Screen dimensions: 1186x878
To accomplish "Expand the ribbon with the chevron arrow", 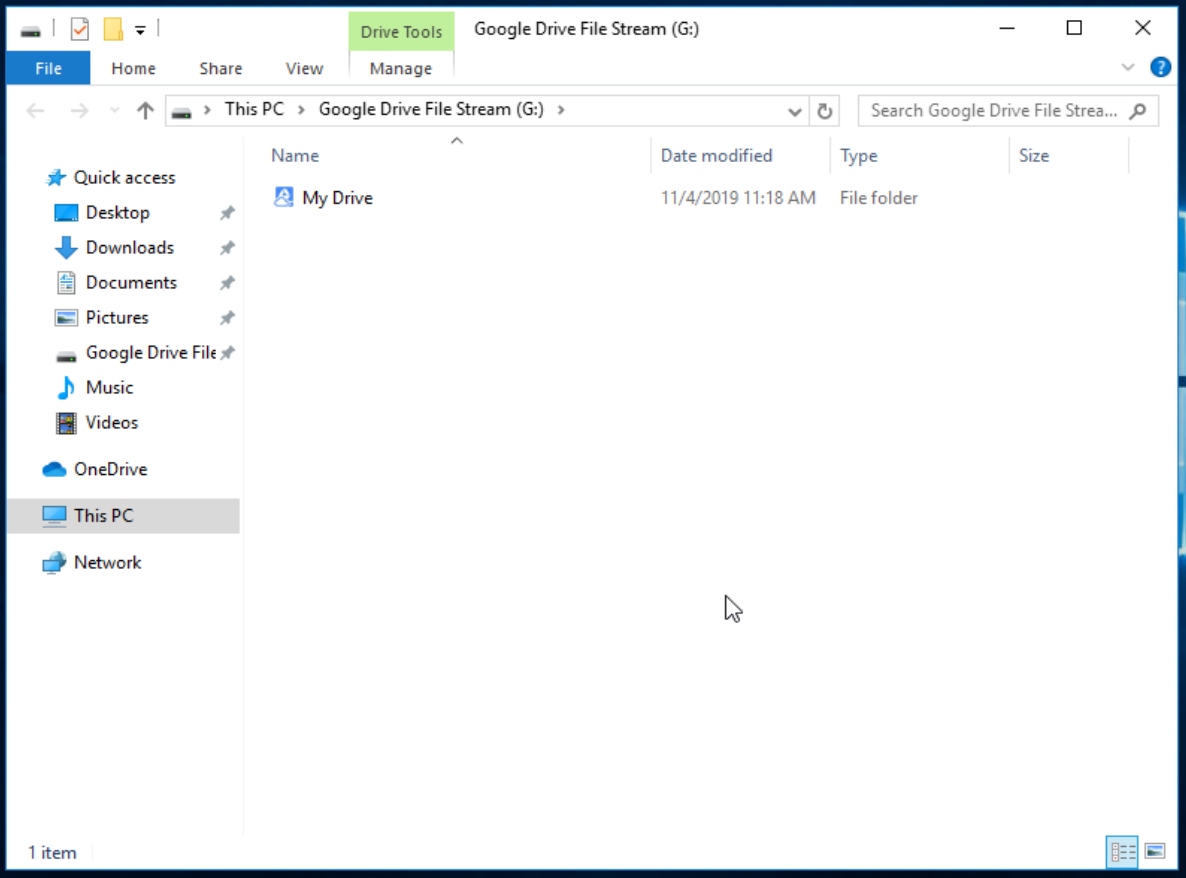I will (1128, 67).
